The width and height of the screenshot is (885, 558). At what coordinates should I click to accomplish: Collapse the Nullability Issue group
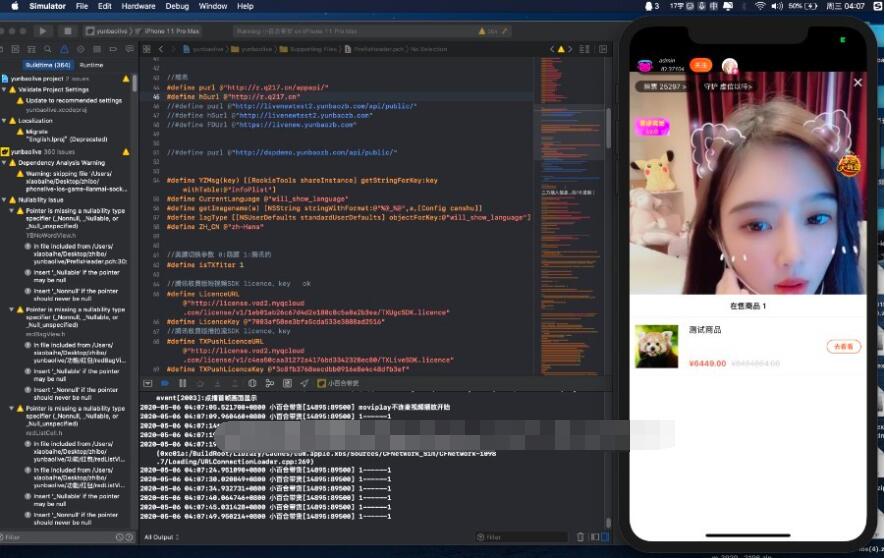coord(6,200)
